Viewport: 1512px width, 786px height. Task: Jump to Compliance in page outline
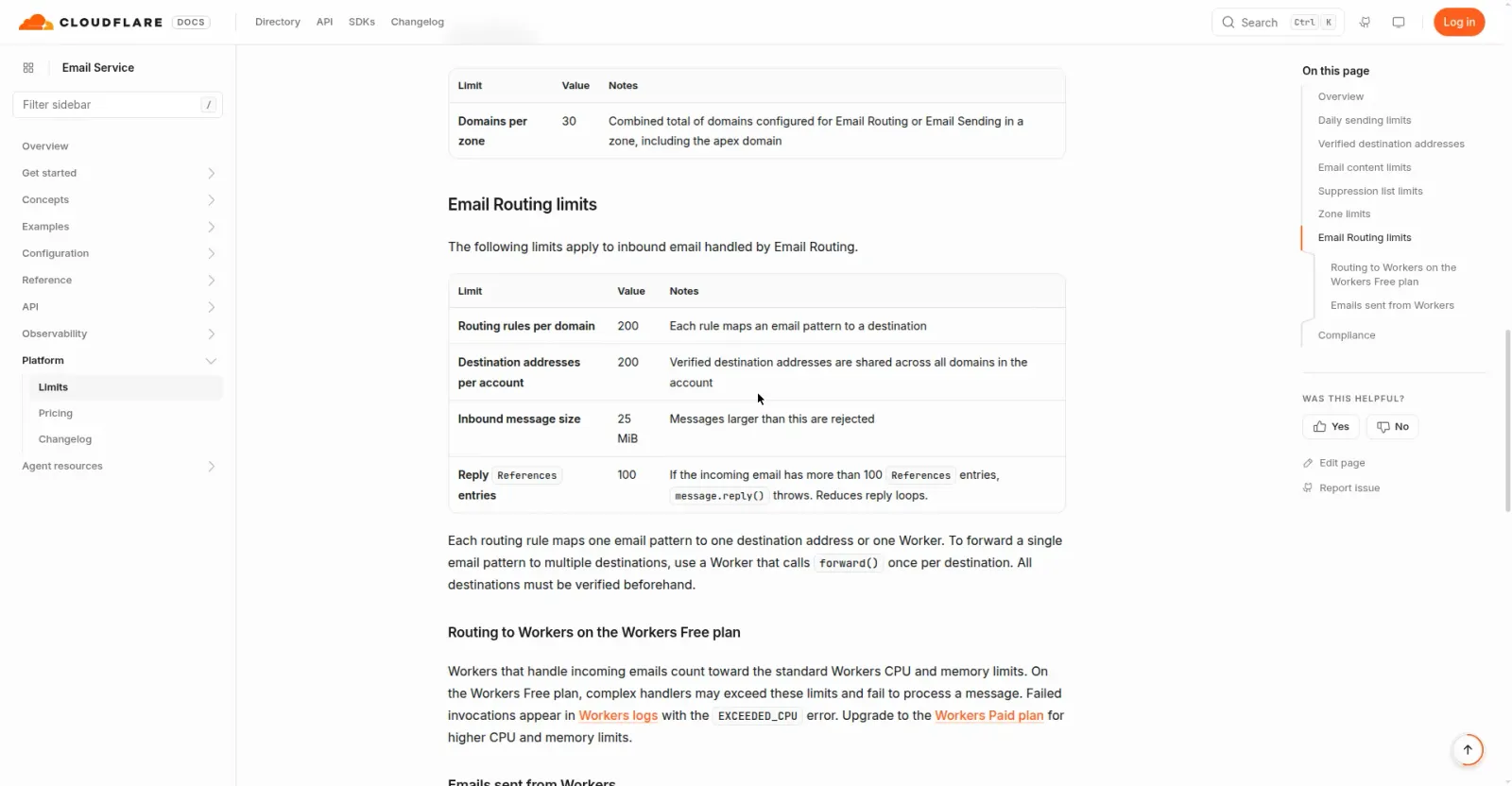[x=1347, y=335]
